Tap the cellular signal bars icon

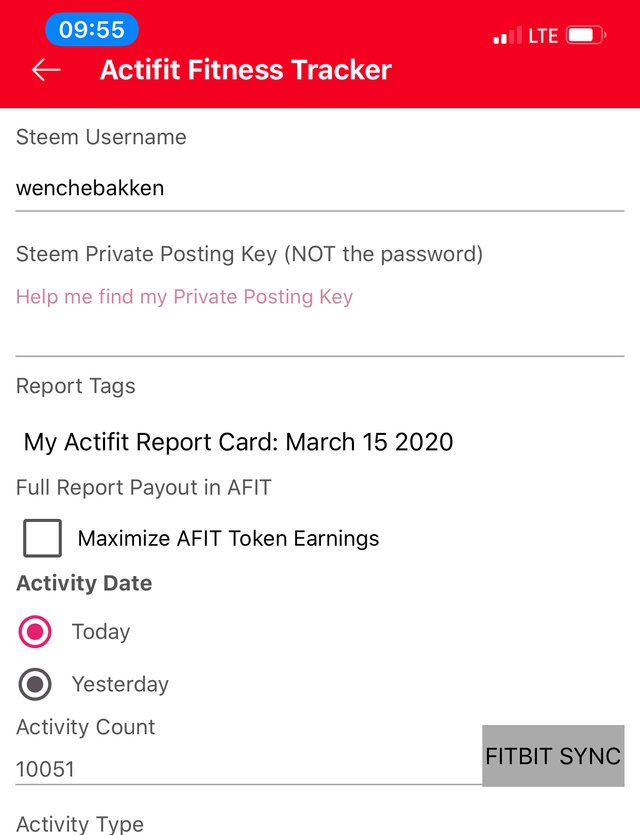(x=507, y=36)
